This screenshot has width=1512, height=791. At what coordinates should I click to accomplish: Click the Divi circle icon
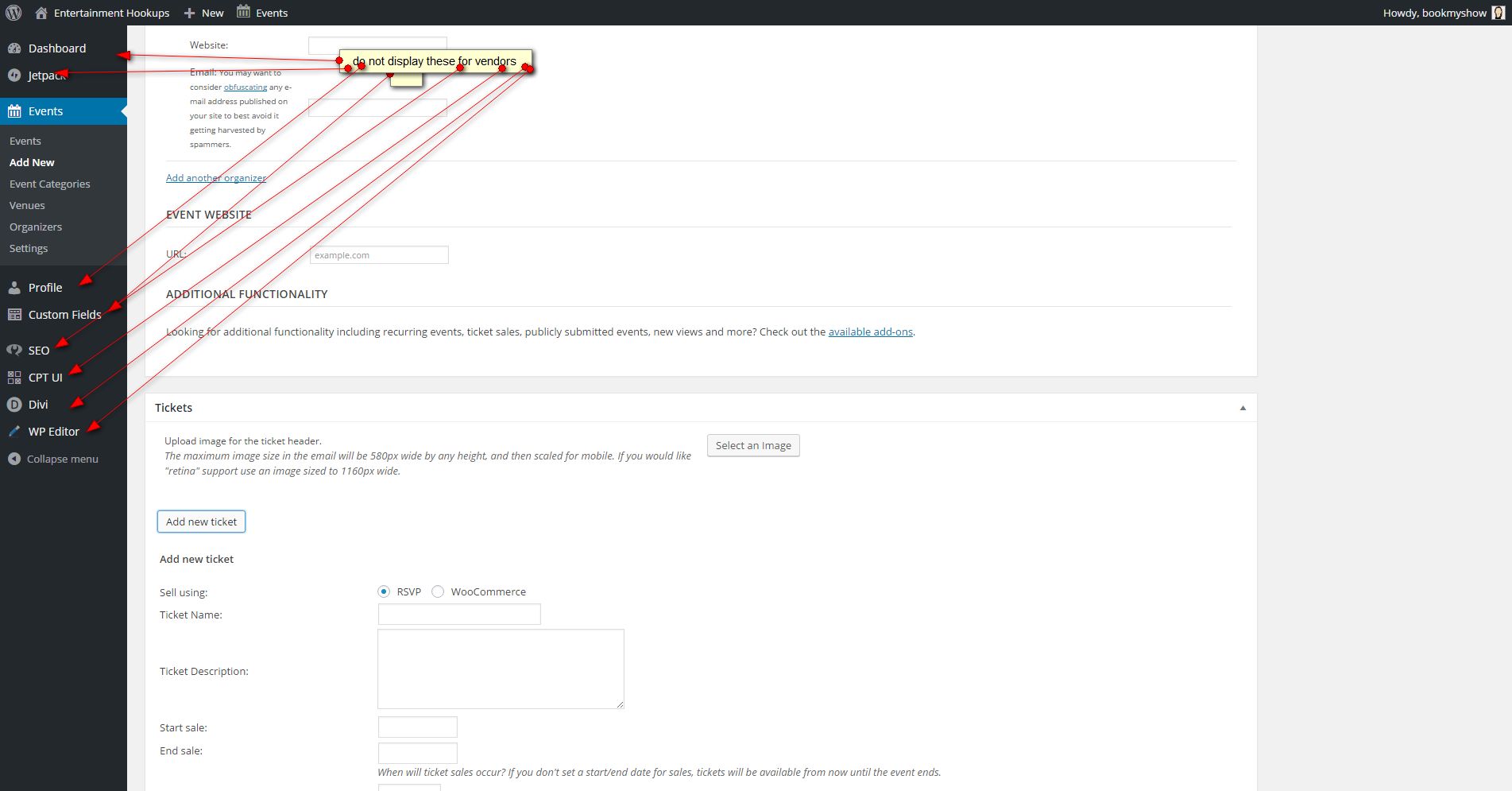pos(14,405)
